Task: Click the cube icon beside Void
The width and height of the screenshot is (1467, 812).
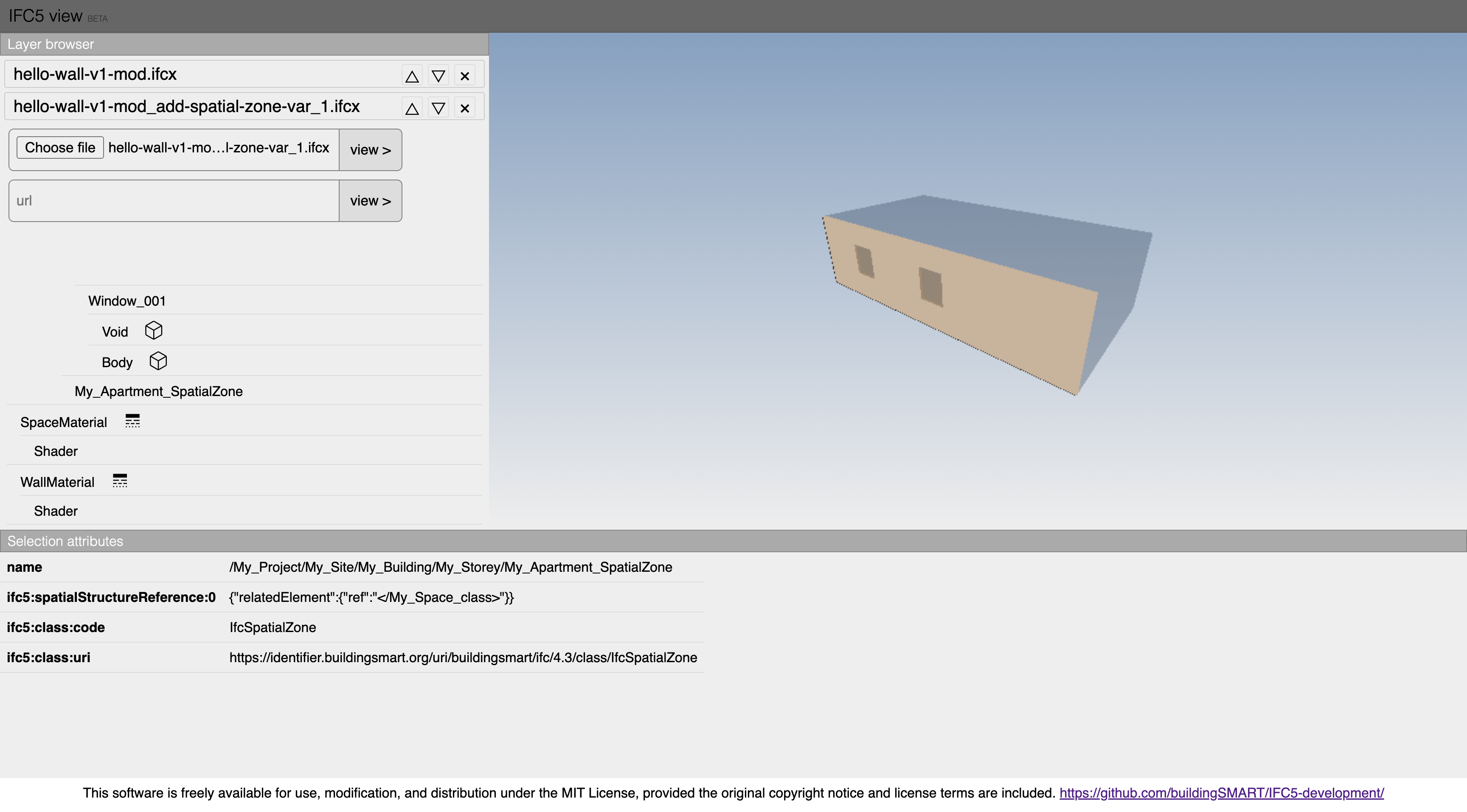Action: click(x=154, y=330)
